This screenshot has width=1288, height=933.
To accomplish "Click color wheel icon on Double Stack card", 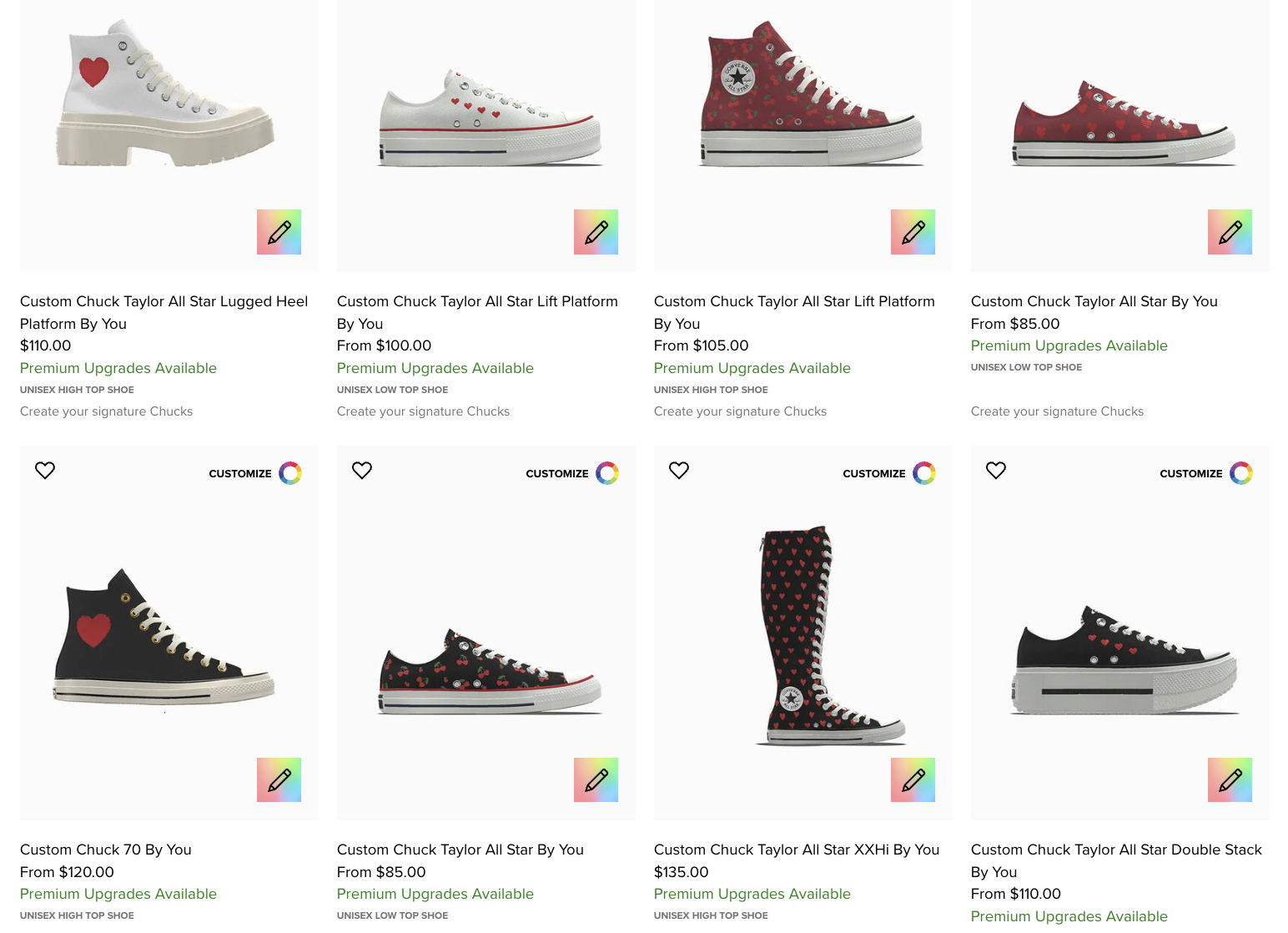I will pos(1241,473).
